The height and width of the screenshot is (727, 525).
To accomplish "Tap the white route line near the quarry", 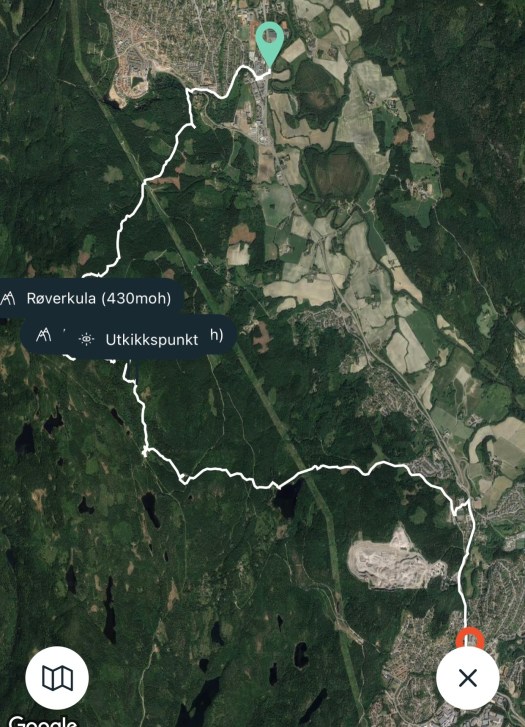I will pos(461,568).
